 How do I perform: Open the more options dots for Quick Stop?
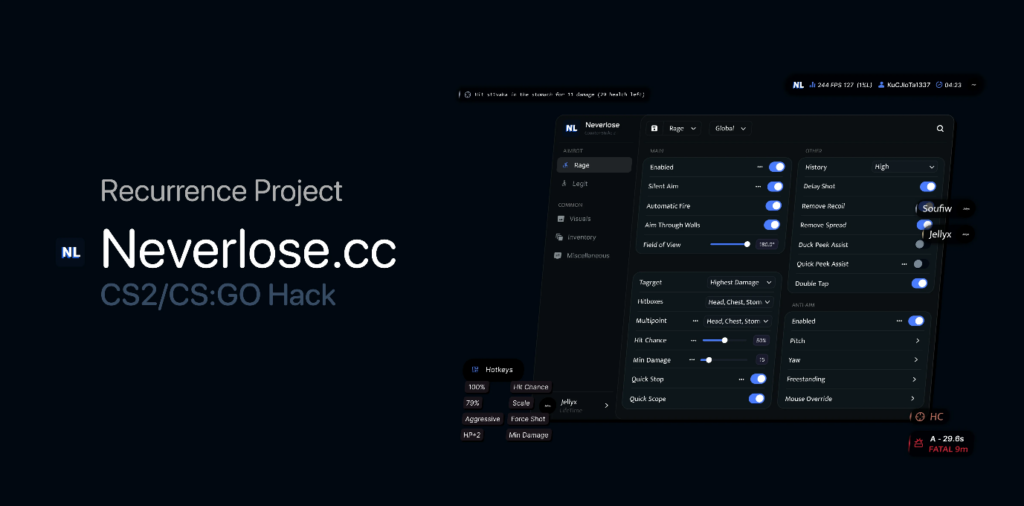pyautogui.click(x=741, y=379)
